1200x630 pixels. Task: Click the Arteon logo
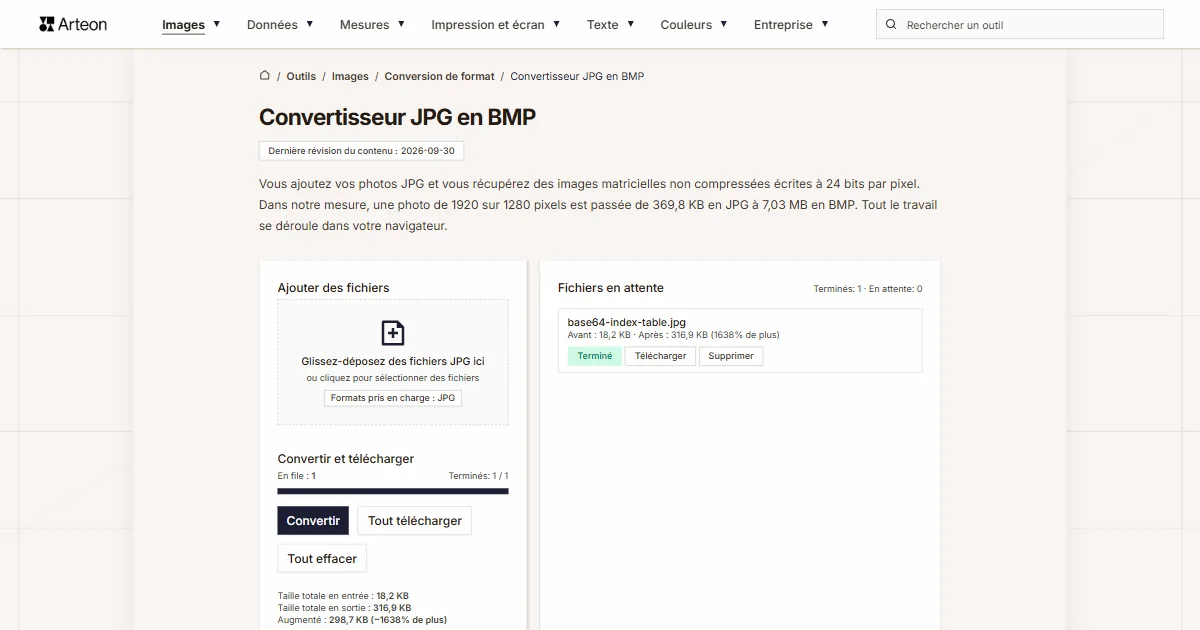[73, 24]
